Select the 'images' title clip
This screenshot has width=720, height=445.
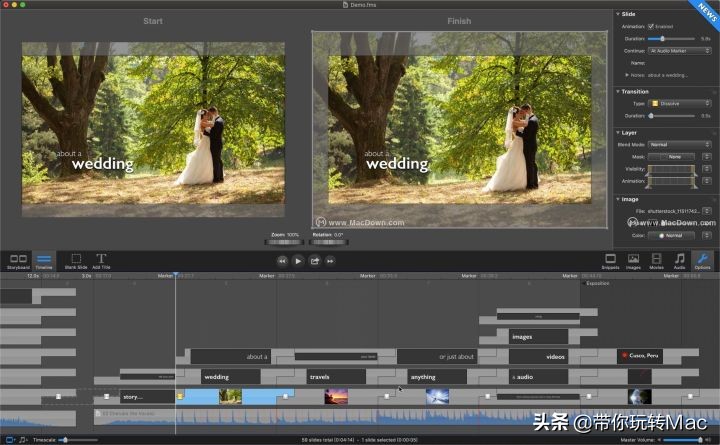click(x=538, y=336)
